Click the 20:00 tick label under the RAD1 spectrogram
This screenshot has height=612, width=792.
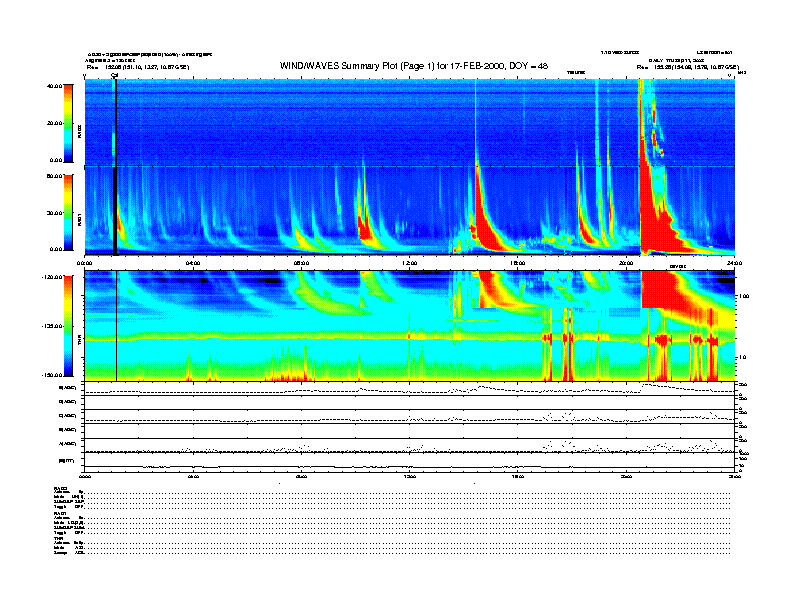pos(626,263)
